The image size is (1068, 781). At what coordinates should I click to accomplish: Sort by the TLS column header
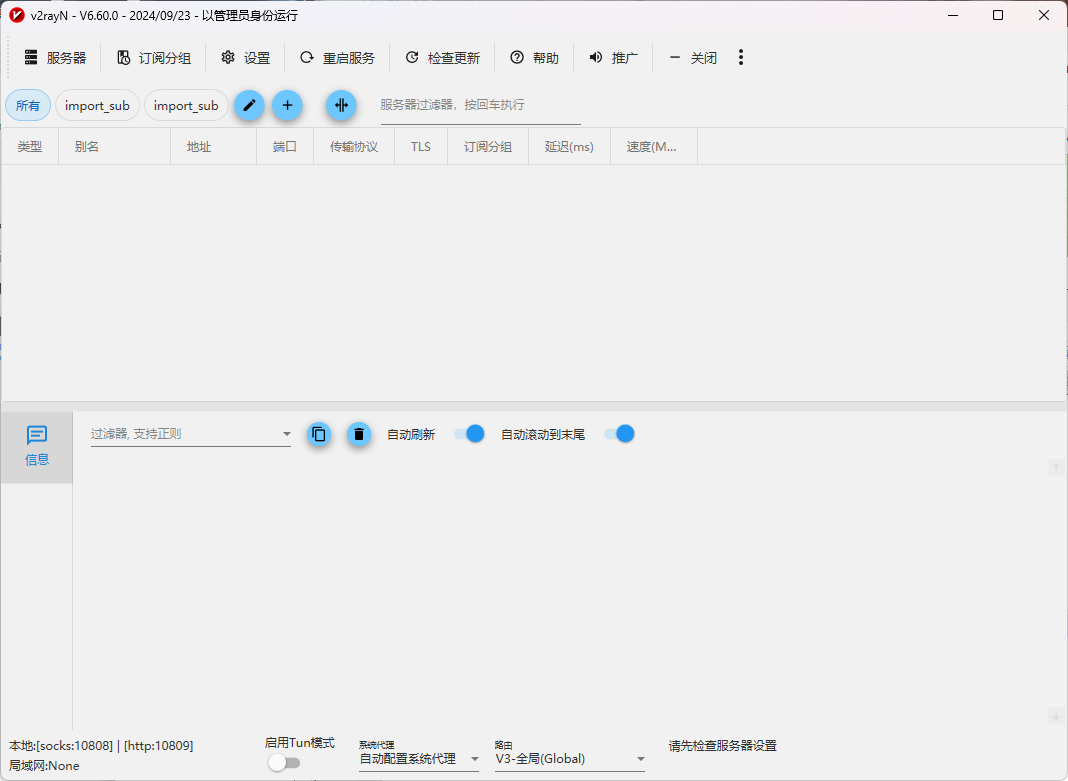click(421, 146)
